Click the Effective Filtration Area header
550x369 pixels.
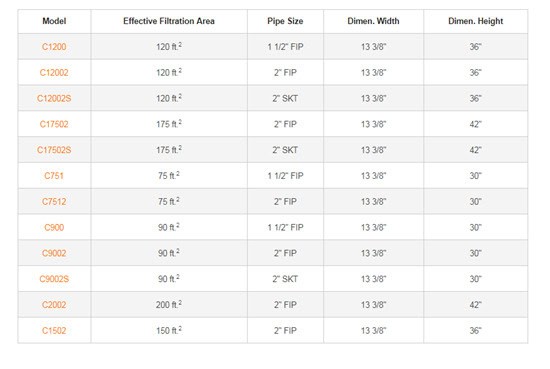click(x=169, y=21)
